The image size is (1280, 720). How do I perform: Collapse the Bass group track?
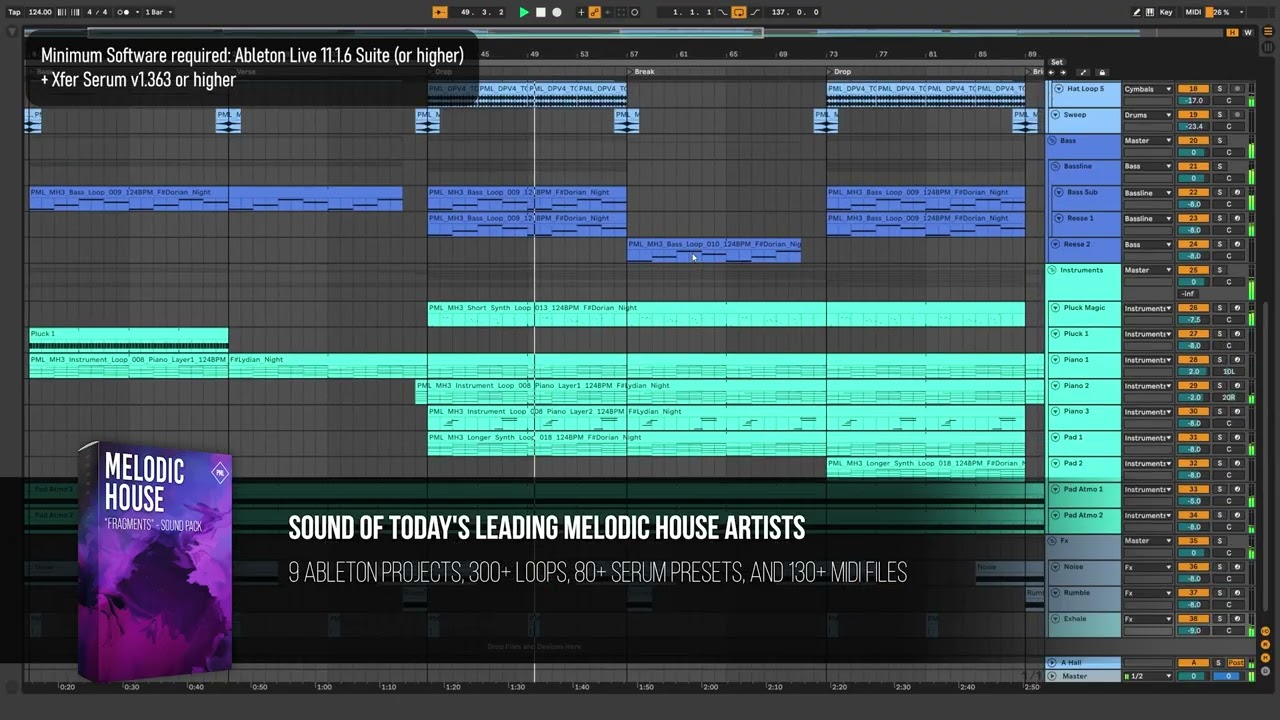(x=1053, y=141)
